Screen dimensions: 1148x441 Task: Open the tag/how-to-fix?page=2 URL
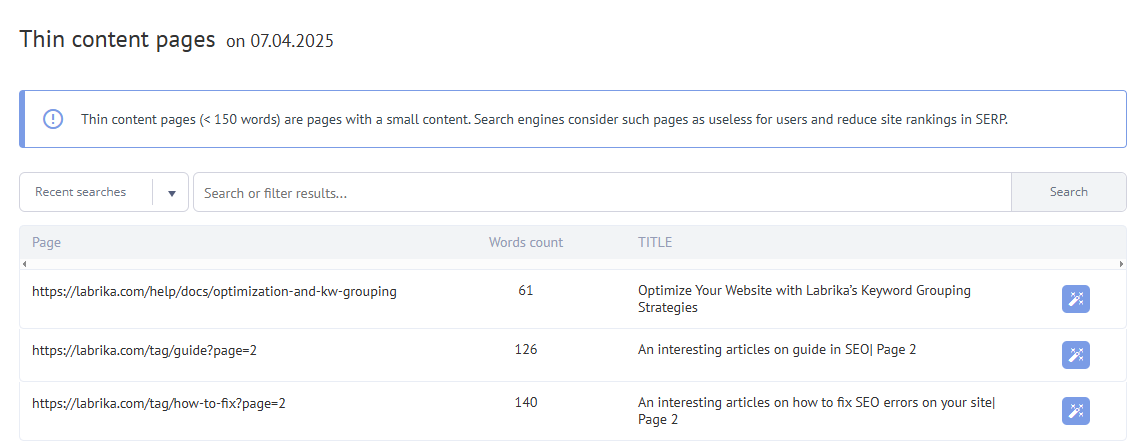click(x=159, y=403)
